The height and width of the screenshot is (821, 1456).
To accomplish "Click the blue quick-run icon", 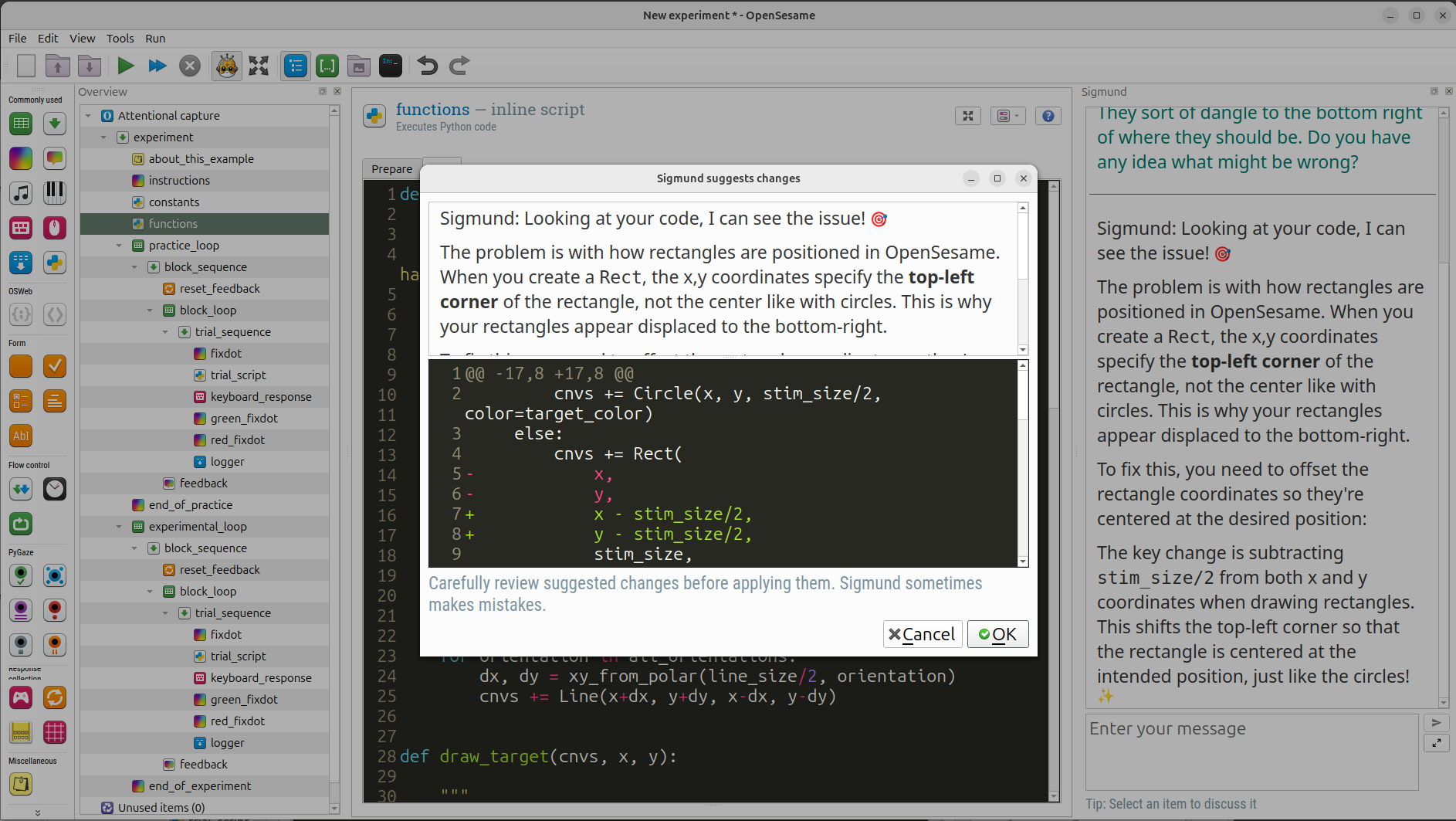I will pyautogui.click(x=157, y=66).
